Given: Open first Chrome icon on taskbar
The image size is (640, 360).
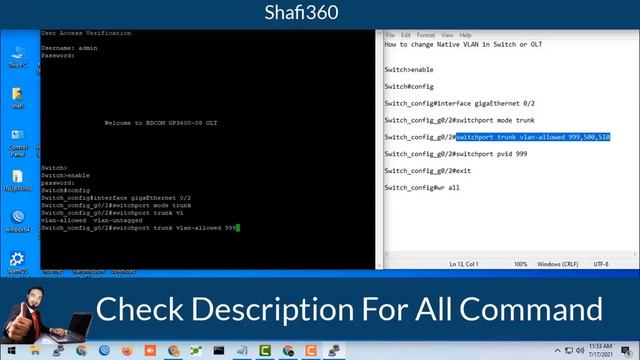Looking at the screenshot, I should click(x=81, y=351).
